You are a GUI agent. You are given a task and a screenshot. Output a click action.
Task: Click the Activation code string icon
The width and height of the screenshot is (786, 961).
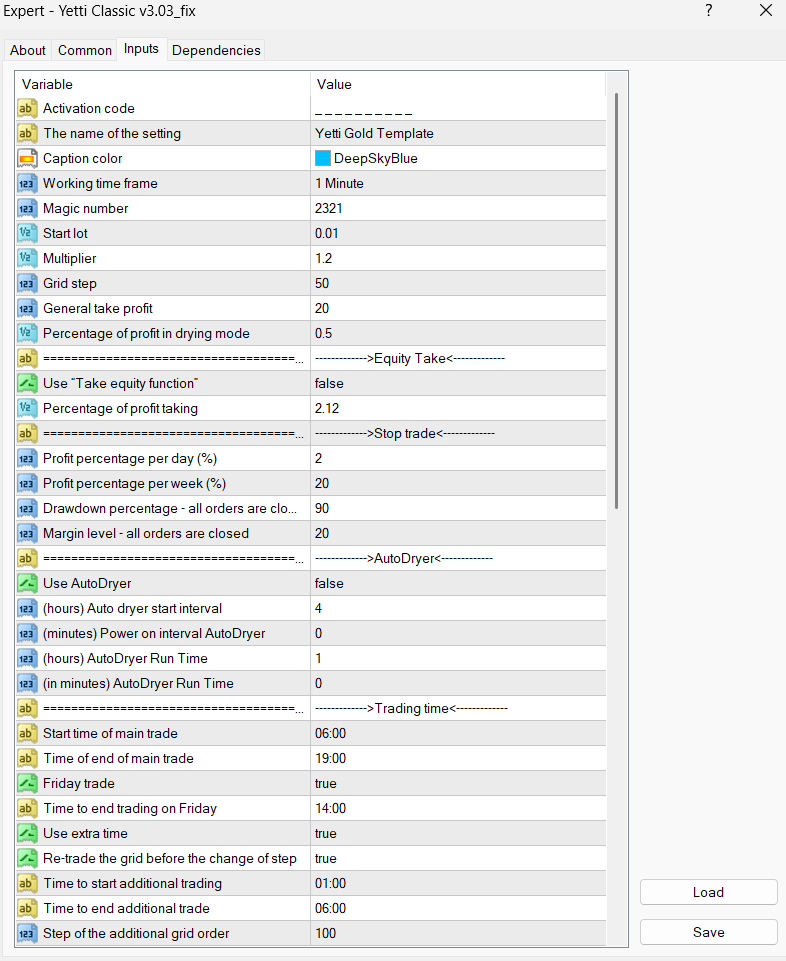[27, 108]
